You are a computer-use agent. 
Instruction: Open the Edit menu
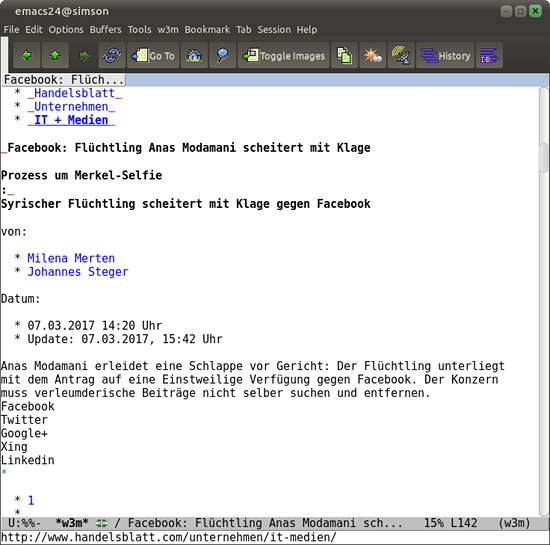pyautogui.click(x=34, y=29)
